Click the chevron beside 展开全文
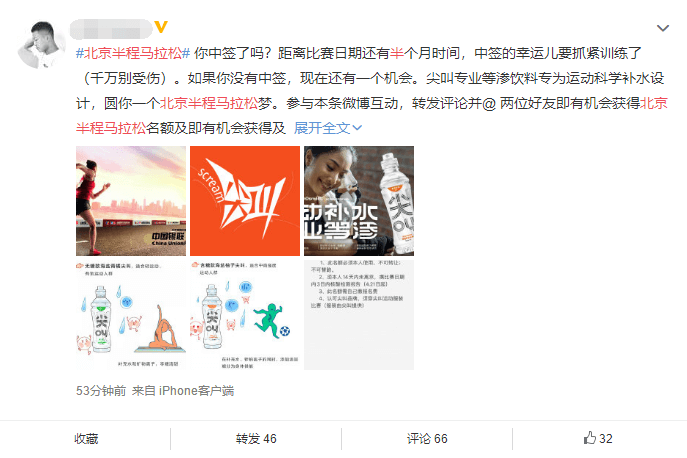This screenshot has width=687, height=458. (357, 128)
